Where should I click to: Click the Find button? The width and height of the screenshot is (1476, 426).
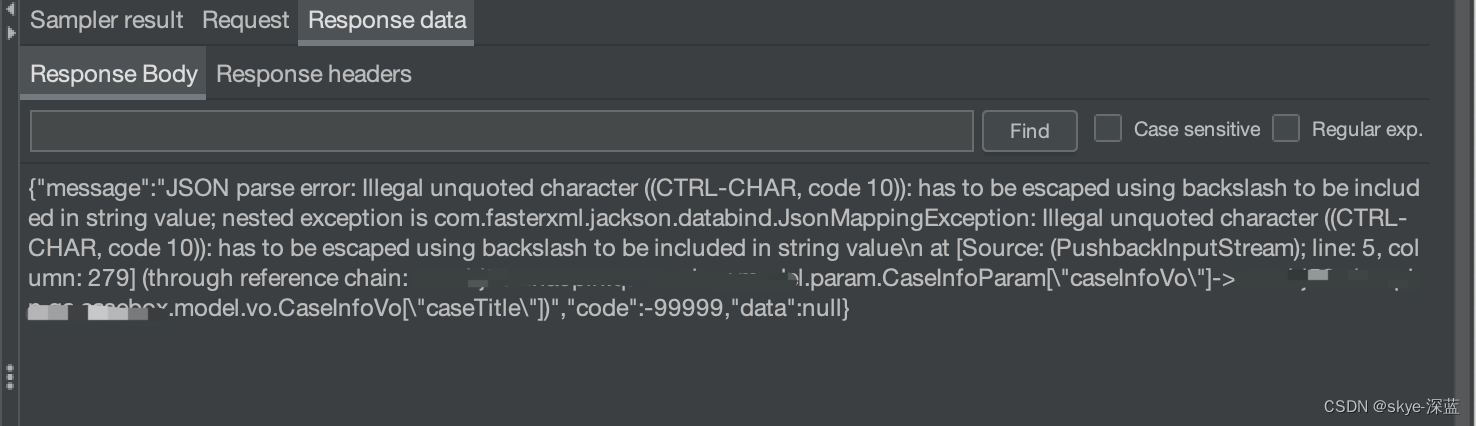(x=1029, y=131)
